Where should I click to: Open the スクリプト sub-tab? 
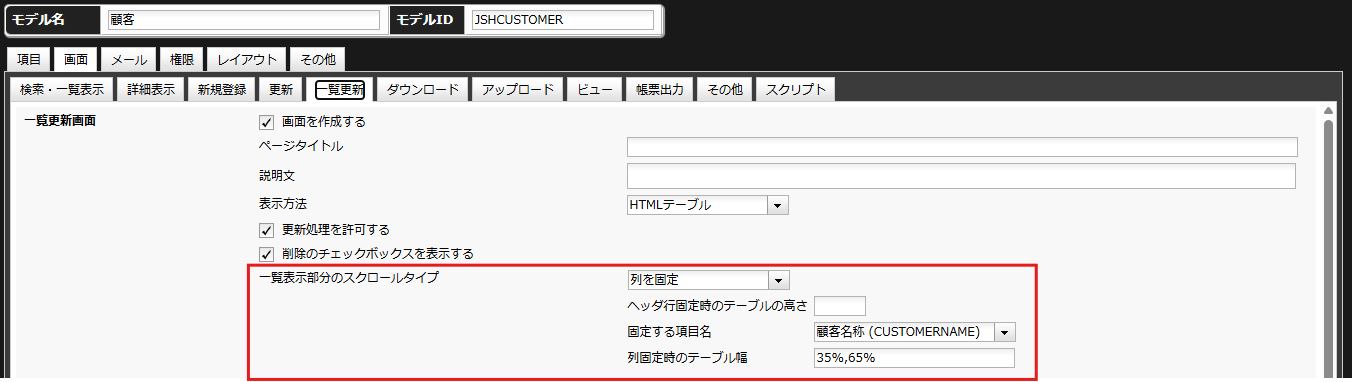(x=796, y=89)
